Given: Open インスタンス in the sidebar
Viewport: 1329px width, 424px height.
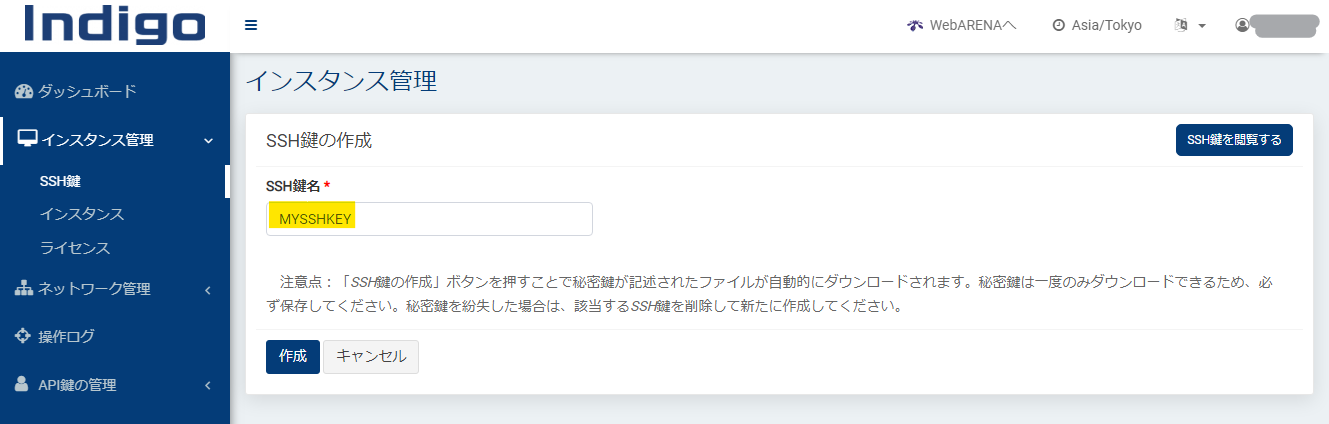Looking at the screenshot, I should pyautogui.click(x=82, y=214).
